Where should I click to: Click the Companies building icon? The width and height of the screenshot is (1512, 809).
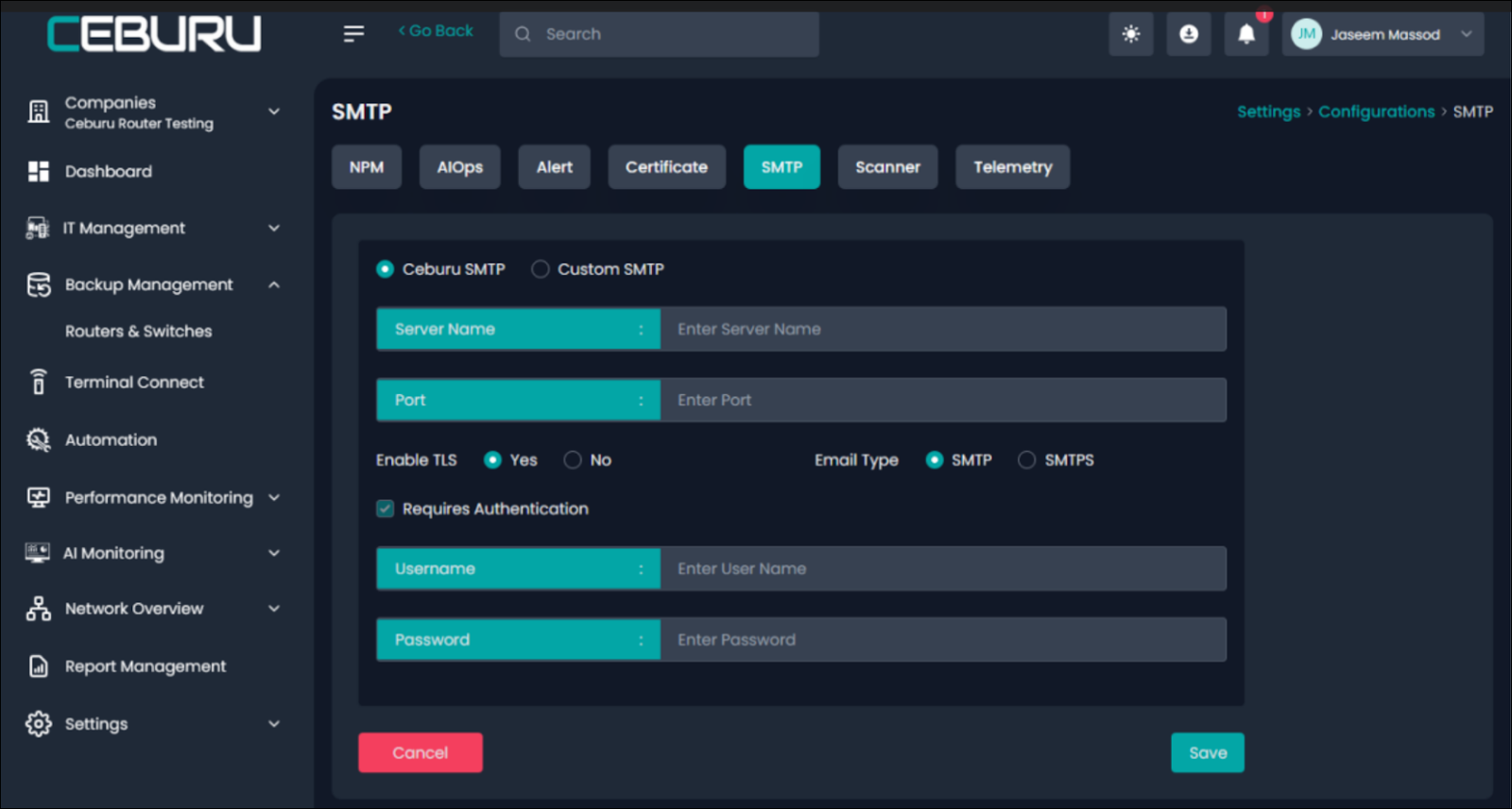click(x=38, y=112)
